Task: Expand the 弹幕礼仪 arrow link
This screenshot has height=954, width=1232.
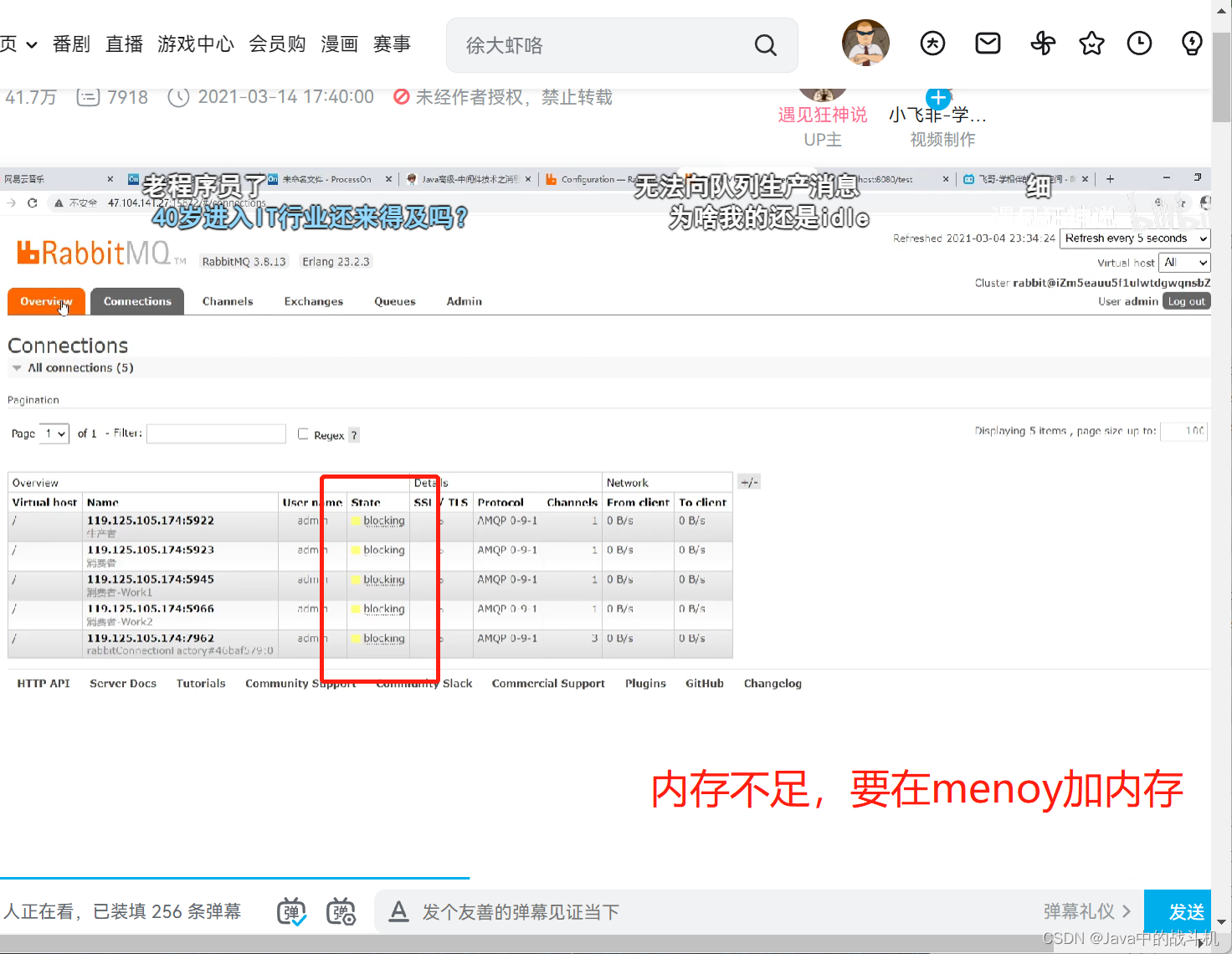Action: [1087, 911]
